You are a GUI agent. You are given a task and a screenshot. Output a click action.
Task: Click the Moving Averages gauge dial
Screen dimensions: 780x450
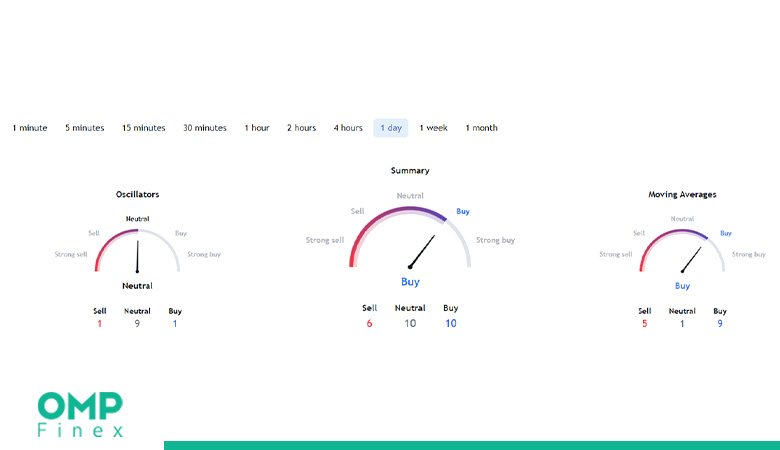pos(682,251)
